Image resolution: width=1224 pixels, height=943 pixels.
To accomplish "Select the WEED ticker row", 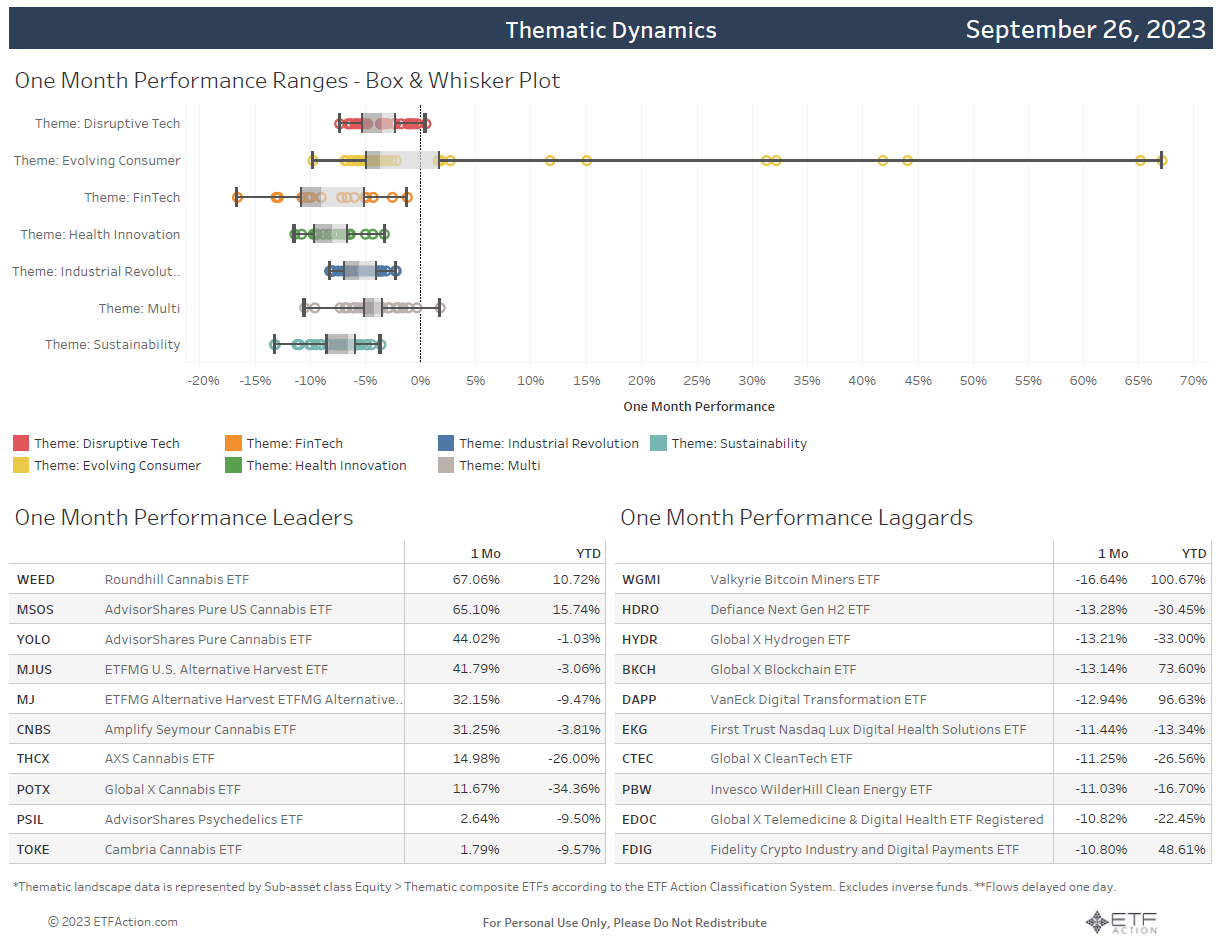I will (307, 580).
